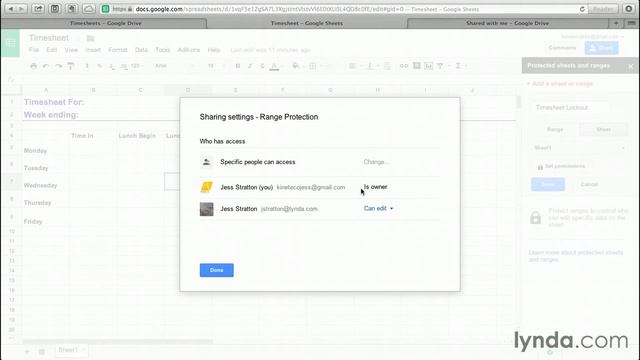
Task: Click the Sheet1 tab at bottom
Action: click(x=71, y=350)
